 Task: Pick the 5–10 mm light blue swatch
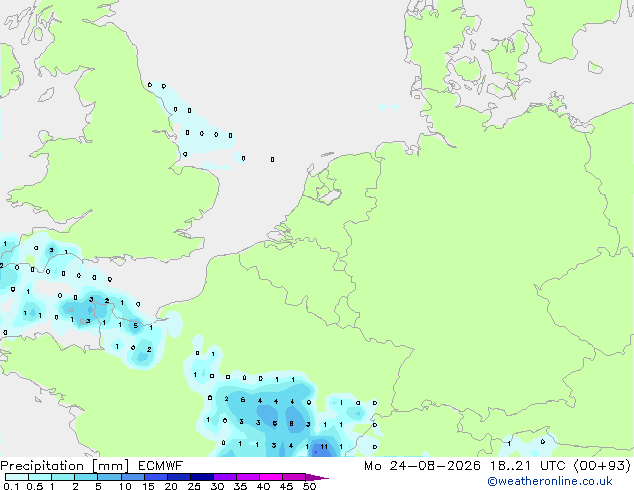pos(109,477)
